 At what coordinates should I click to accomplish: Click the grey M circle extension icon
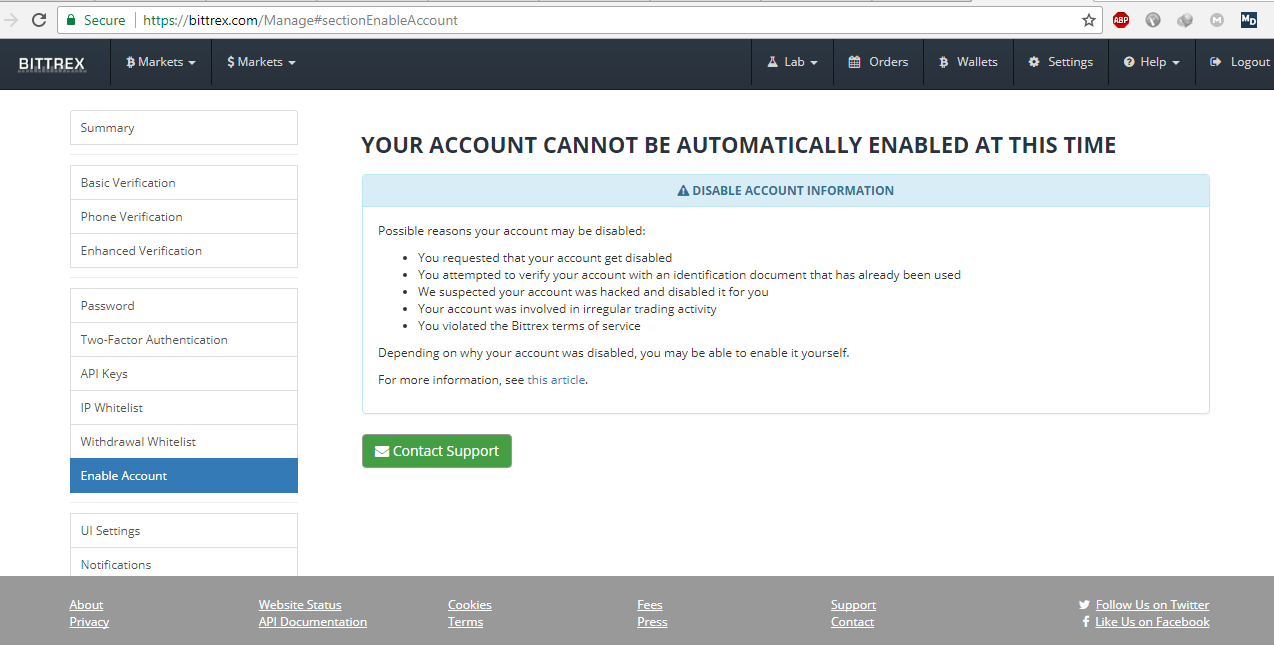tap(1217, 20)
